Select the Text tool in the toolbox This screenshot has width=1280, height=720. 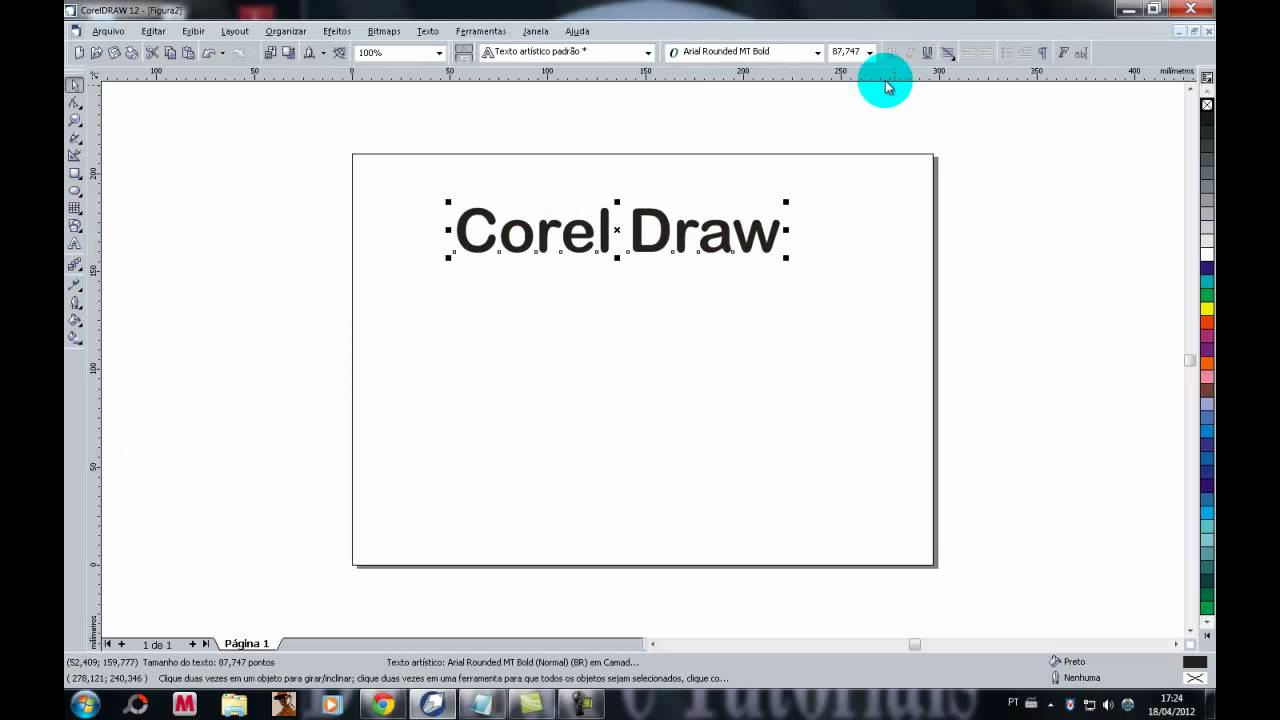click(x=75, y=244)
